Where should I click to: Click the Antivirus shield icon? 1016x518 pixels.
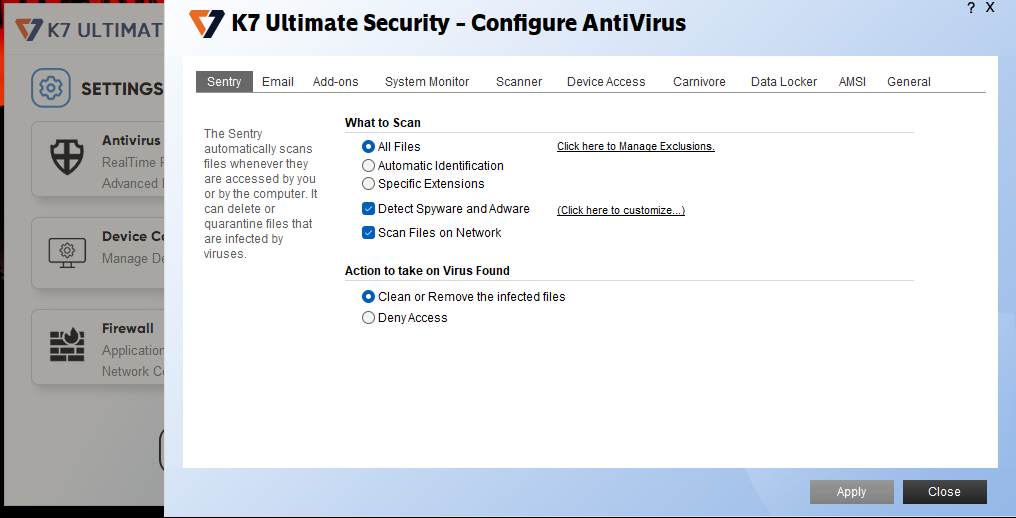click(x=67, y=157)
